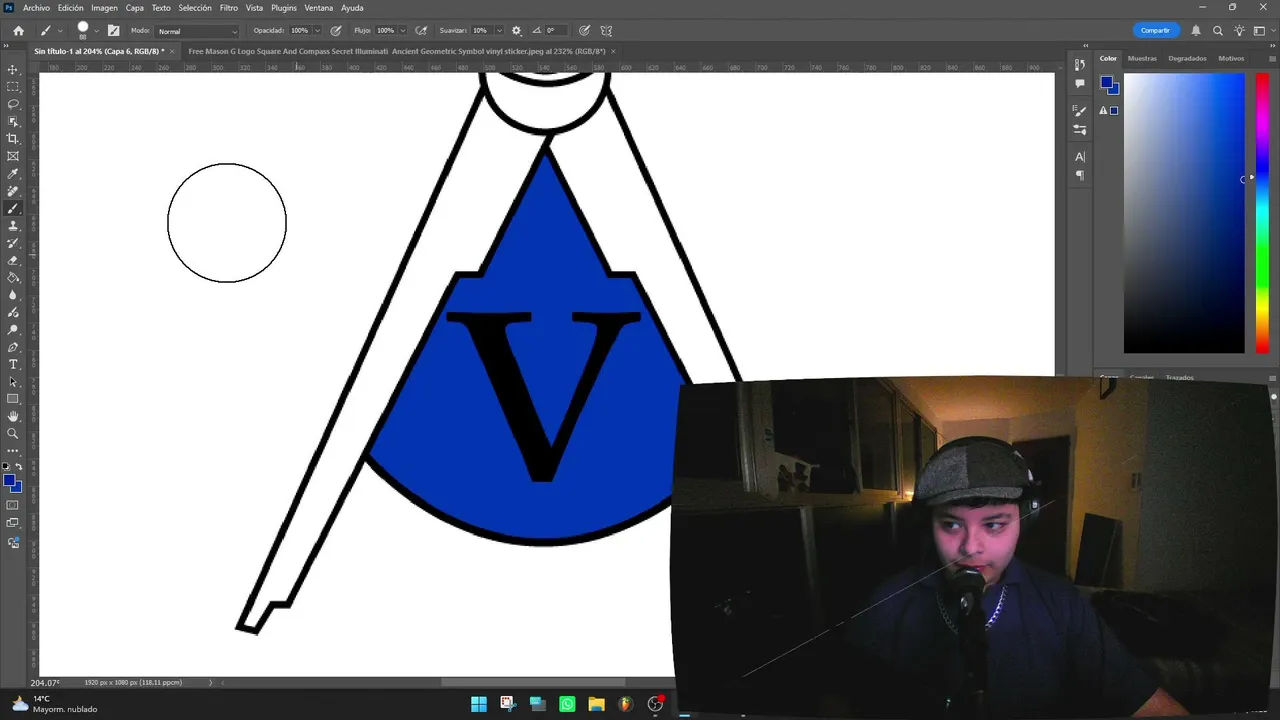Select the Path Selection tool
This screenshot has width=1280, height=720.
point(13,382)
